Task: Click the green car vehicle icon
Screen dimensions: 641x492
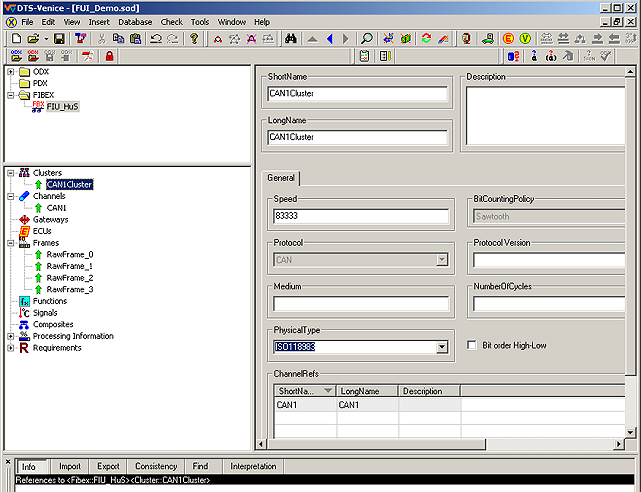Action: [x=487, y=39]
